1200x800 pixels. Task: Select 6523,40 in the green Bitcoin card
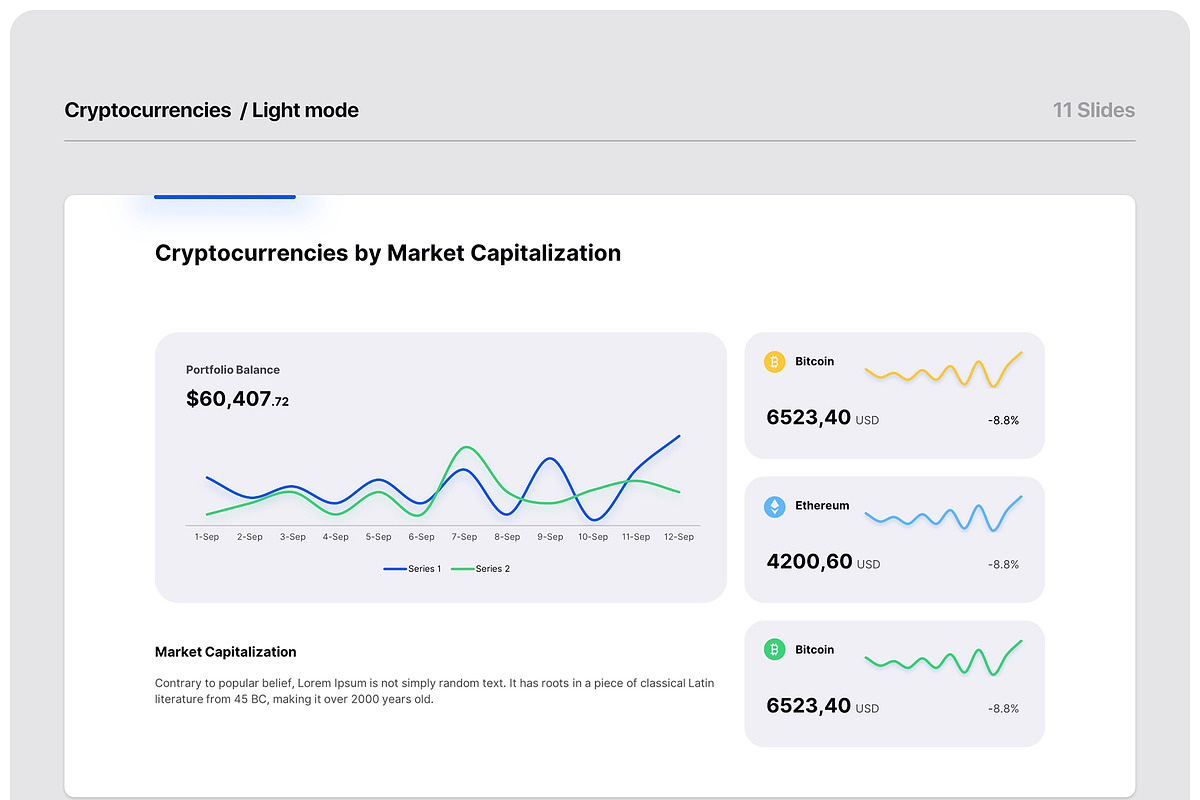tap(809, 706)
